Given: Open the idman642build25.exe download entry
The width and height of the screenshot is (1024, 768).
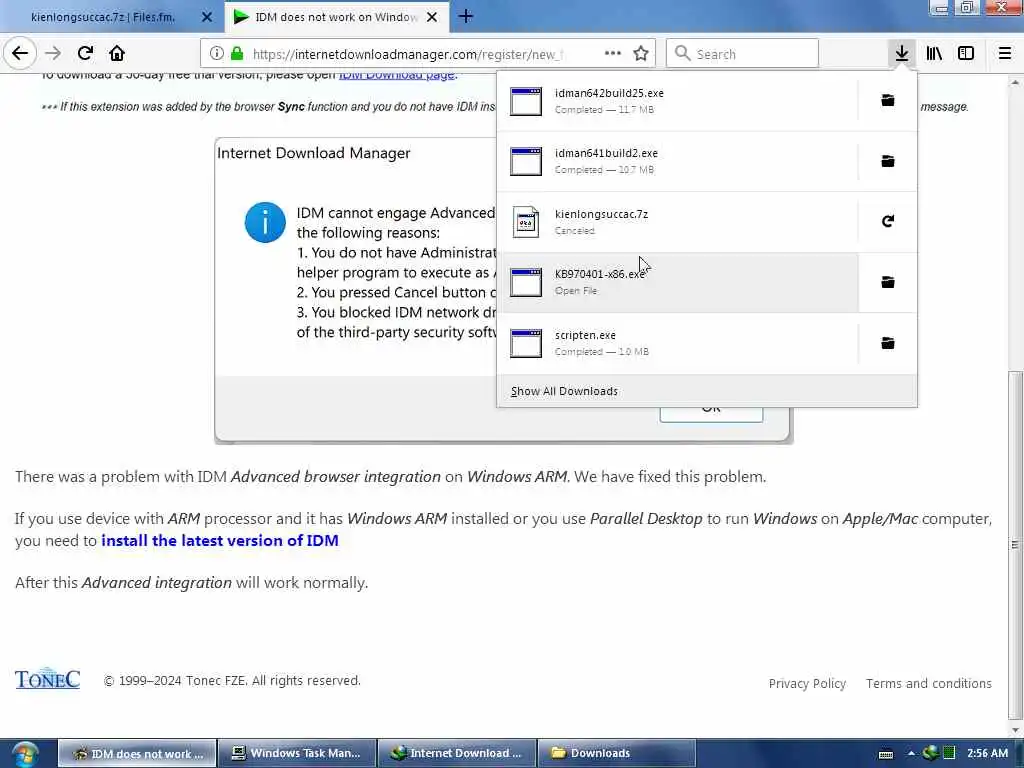Looking at the screenshot, I should click(677, 101).
